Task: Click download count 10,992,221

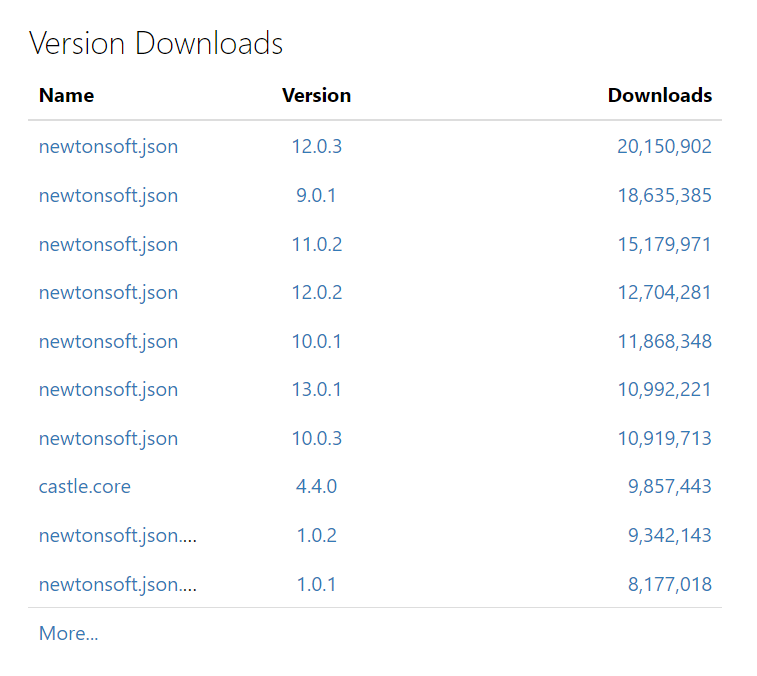Action: pos(664,390)
